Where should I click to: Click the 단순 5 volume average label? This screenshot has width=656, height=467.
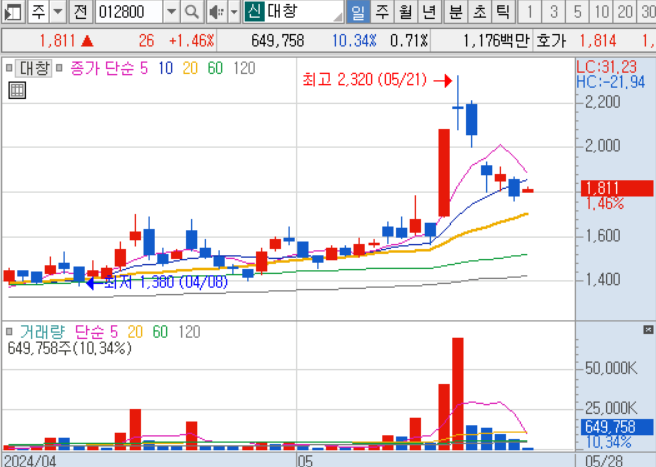click(x=97, y=332)
